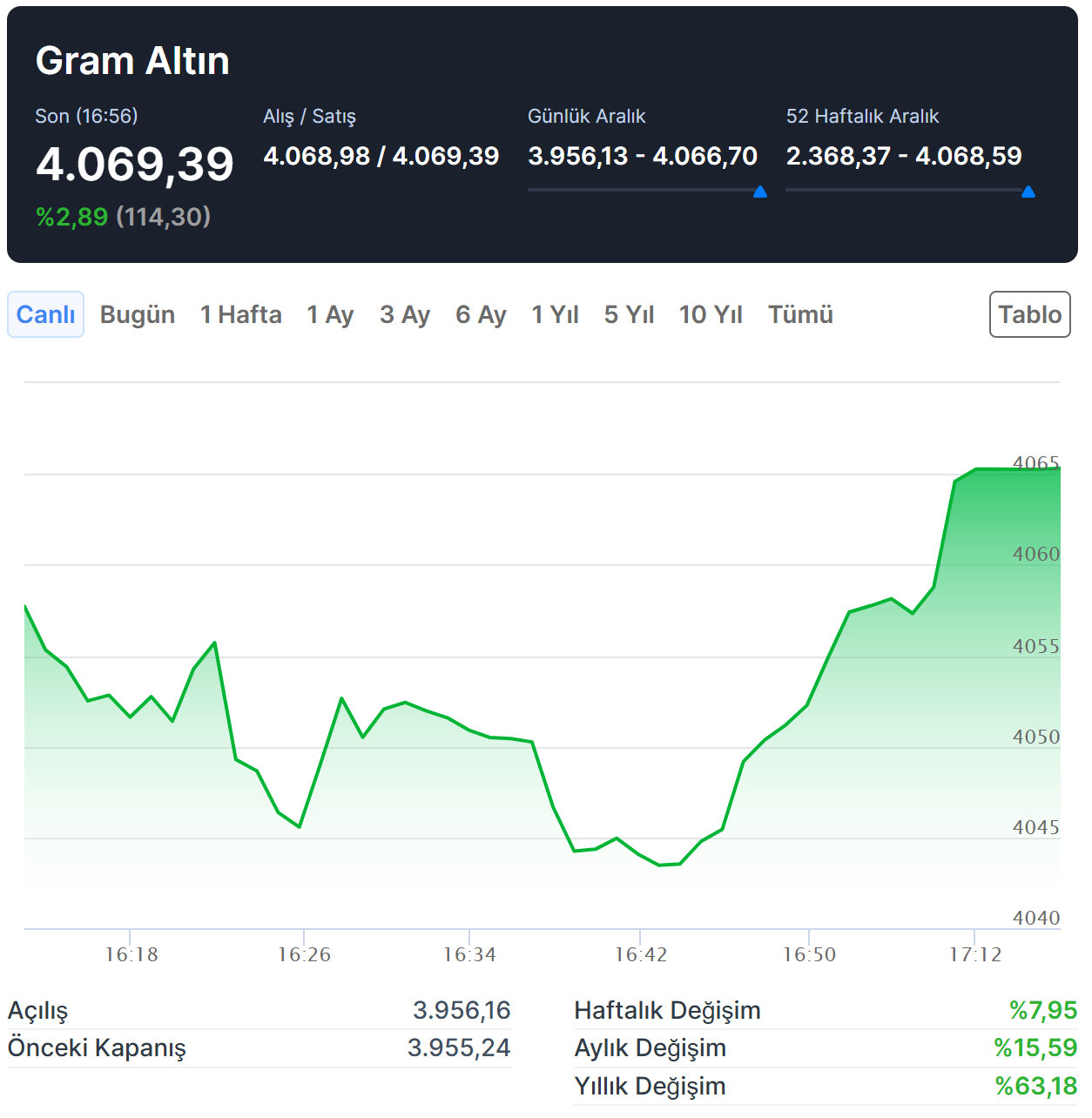1092x1118 pixels.
Task: Switch chart to 1 Hafta range
Action: [x=241, y=314]
